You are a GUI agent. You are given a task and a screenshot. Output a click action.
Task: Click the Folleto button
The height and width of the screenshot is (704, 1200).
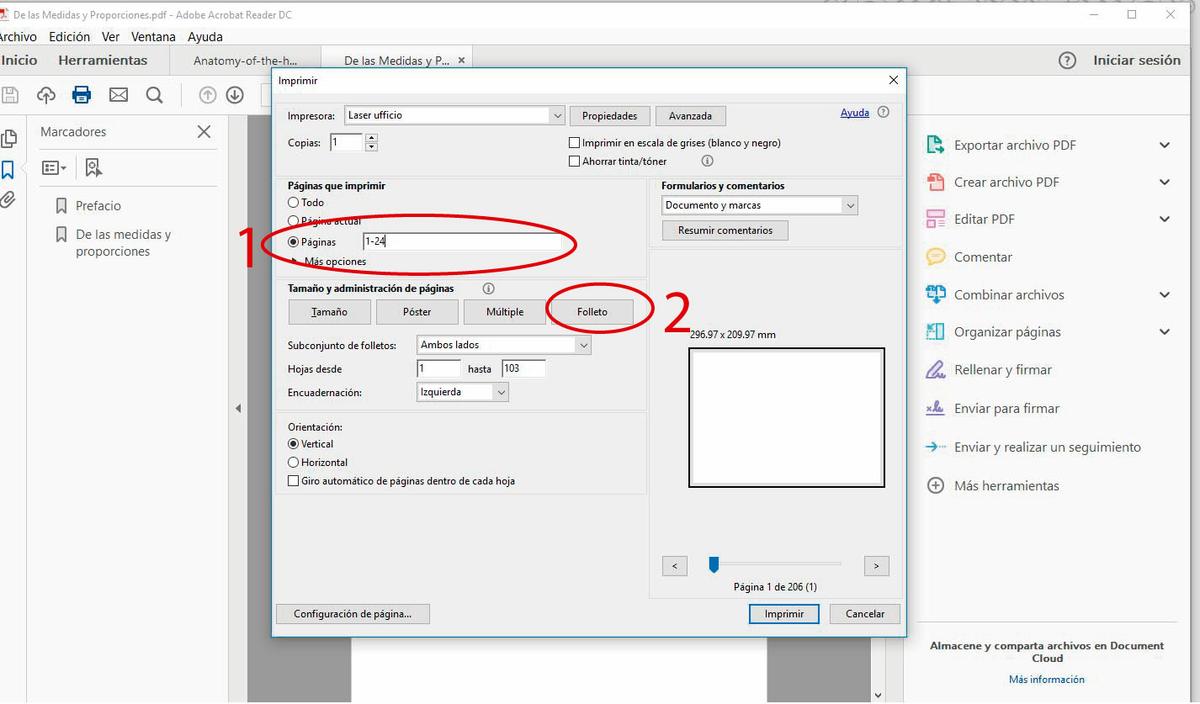click(x=592, y=312)
